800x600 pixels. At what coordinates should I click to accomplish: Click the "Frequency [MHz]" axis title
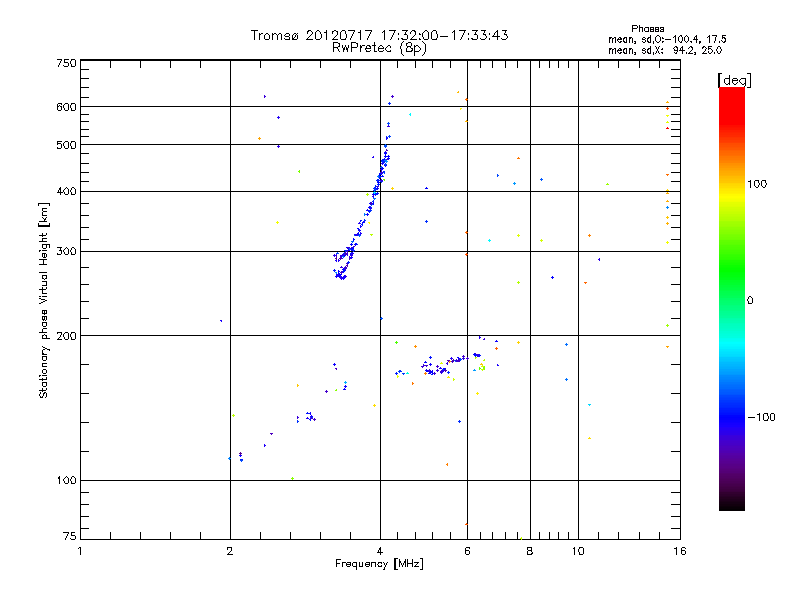(379, 564)
